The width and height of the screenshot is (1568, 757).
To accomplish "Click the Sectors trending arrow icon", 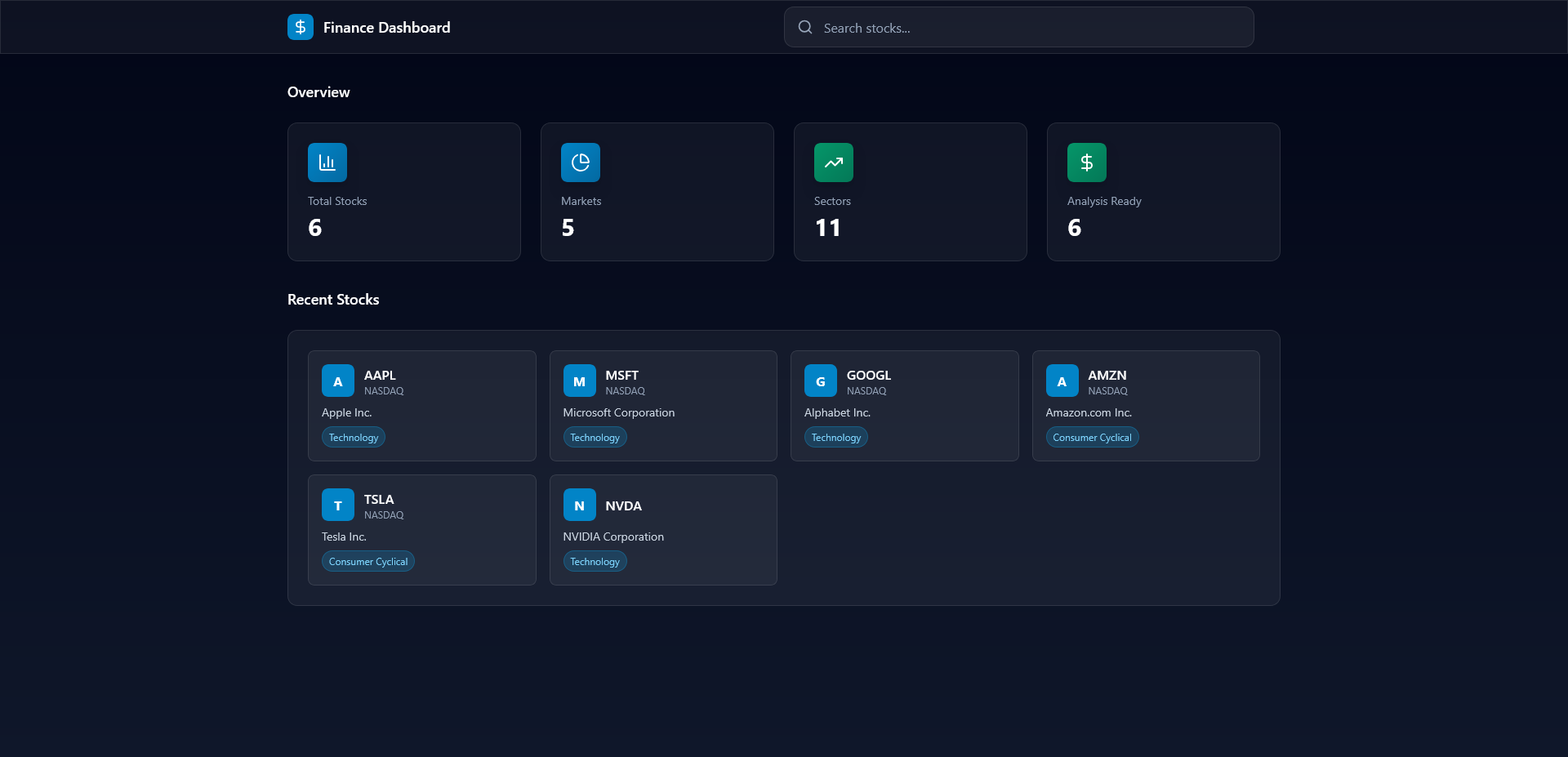I will coord(834,163).
